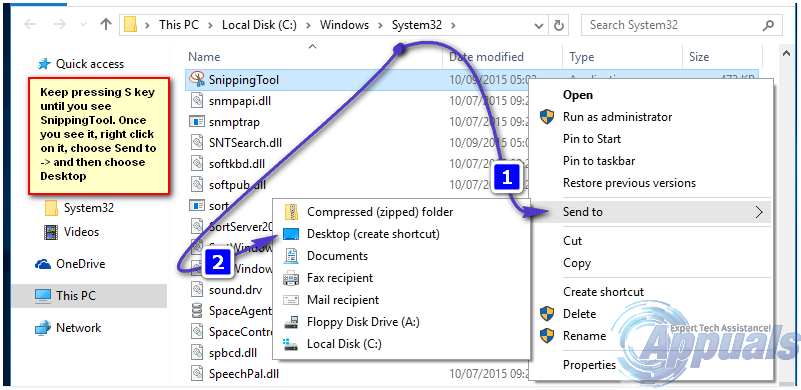Select Documents in the Send to list

pyautogui.click(x=337, y=256)
